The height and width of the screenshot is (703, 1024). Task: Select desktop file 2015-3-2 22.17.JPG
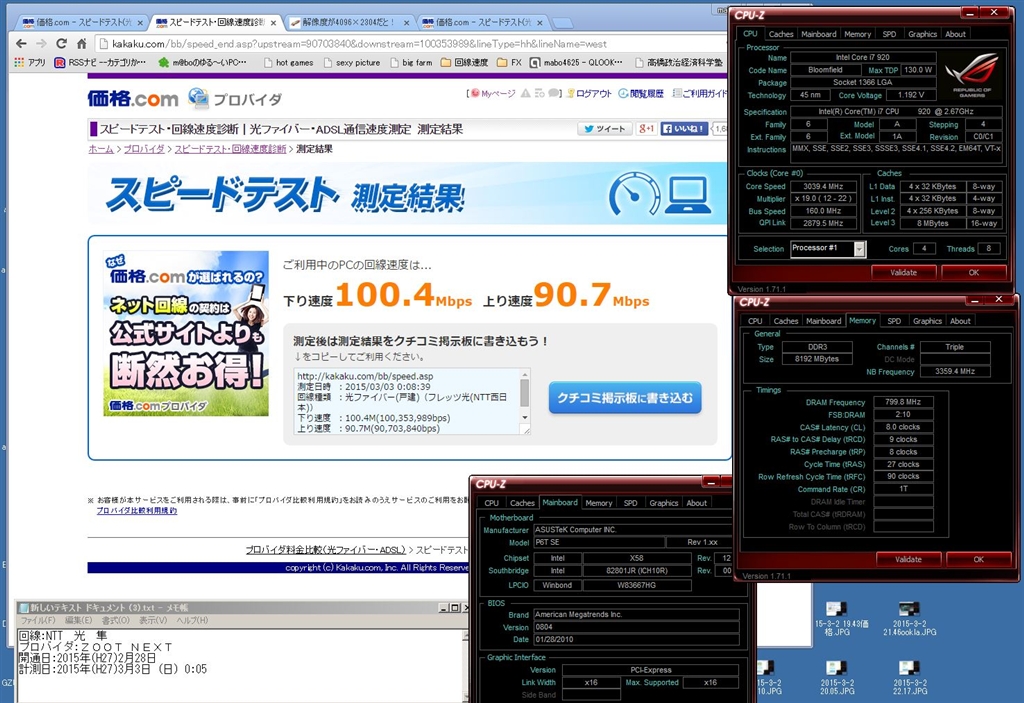[x=910, y=678]
